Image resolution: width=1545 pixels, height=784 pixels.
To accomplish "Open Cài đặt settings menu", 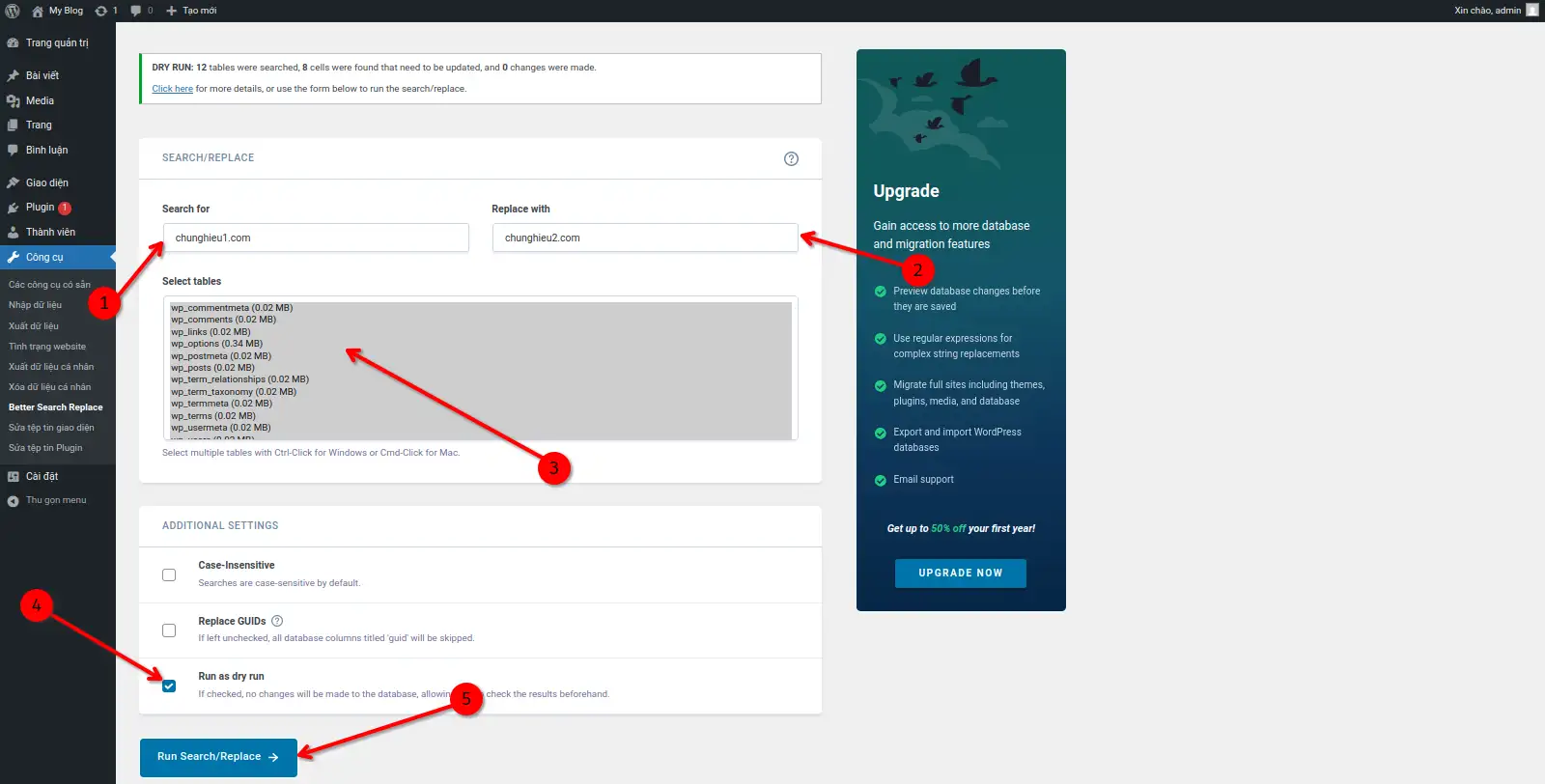I will (42, 476).
